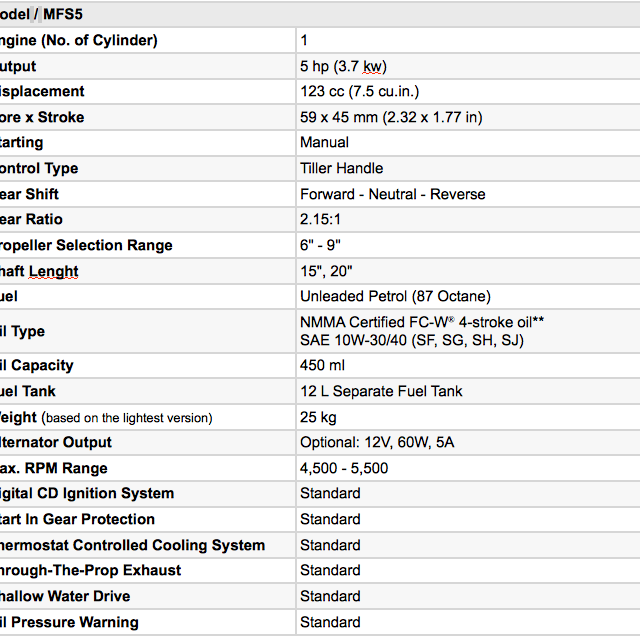640x636 pixels.
Task: Click the 'igital CD Ignition System' label
Action: [87, 494]
